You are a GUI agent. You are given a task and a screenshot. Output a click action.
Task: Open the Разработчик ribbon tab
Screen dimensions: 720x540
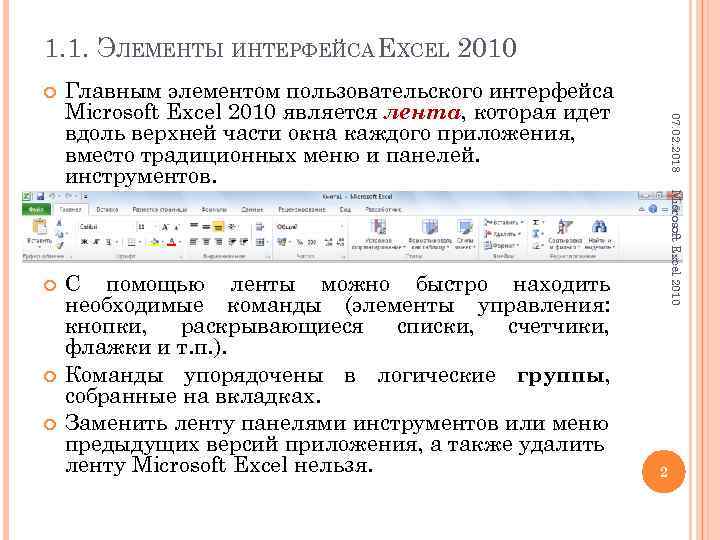[383, 209]
